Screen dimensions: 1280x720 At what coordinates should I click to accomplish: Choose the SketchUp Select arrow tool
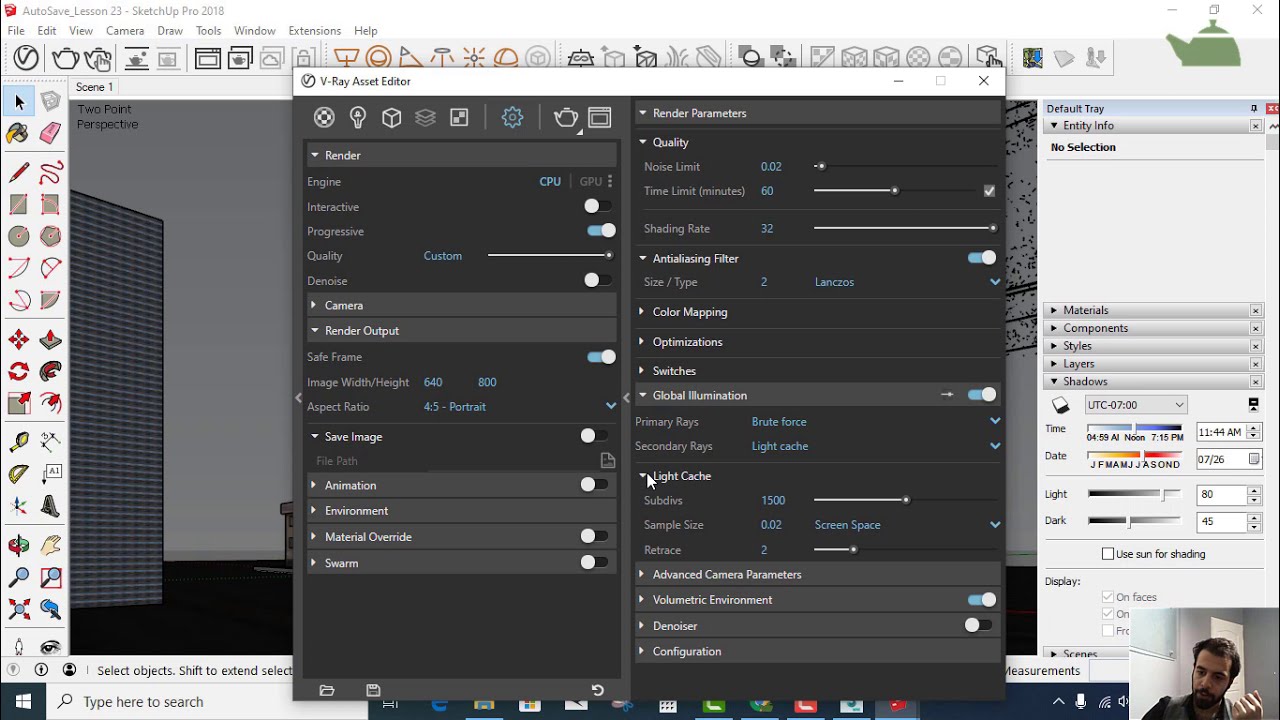(x=19, y=102)
